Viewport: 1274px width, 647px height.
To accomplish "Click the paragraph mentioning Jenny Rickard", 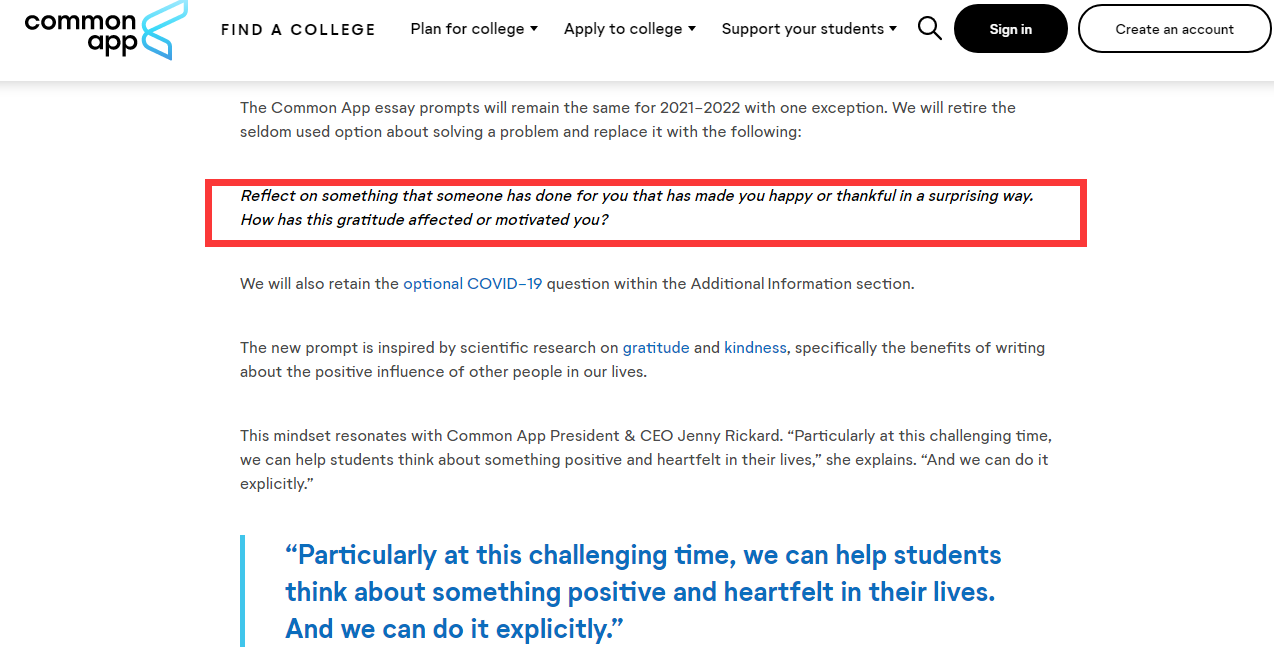I will coord(645,460).
